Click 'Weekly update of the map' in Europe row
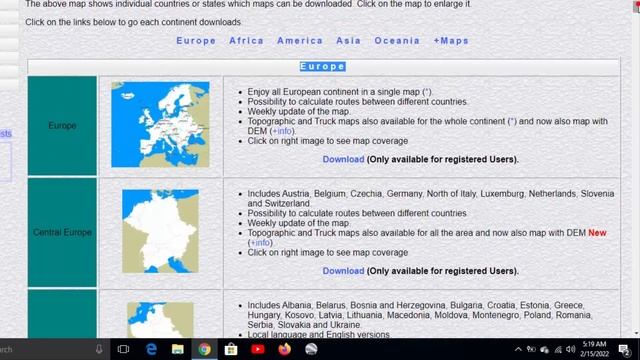Image resolution: width=640 pixels, height=360 pixels. [298, 111]
